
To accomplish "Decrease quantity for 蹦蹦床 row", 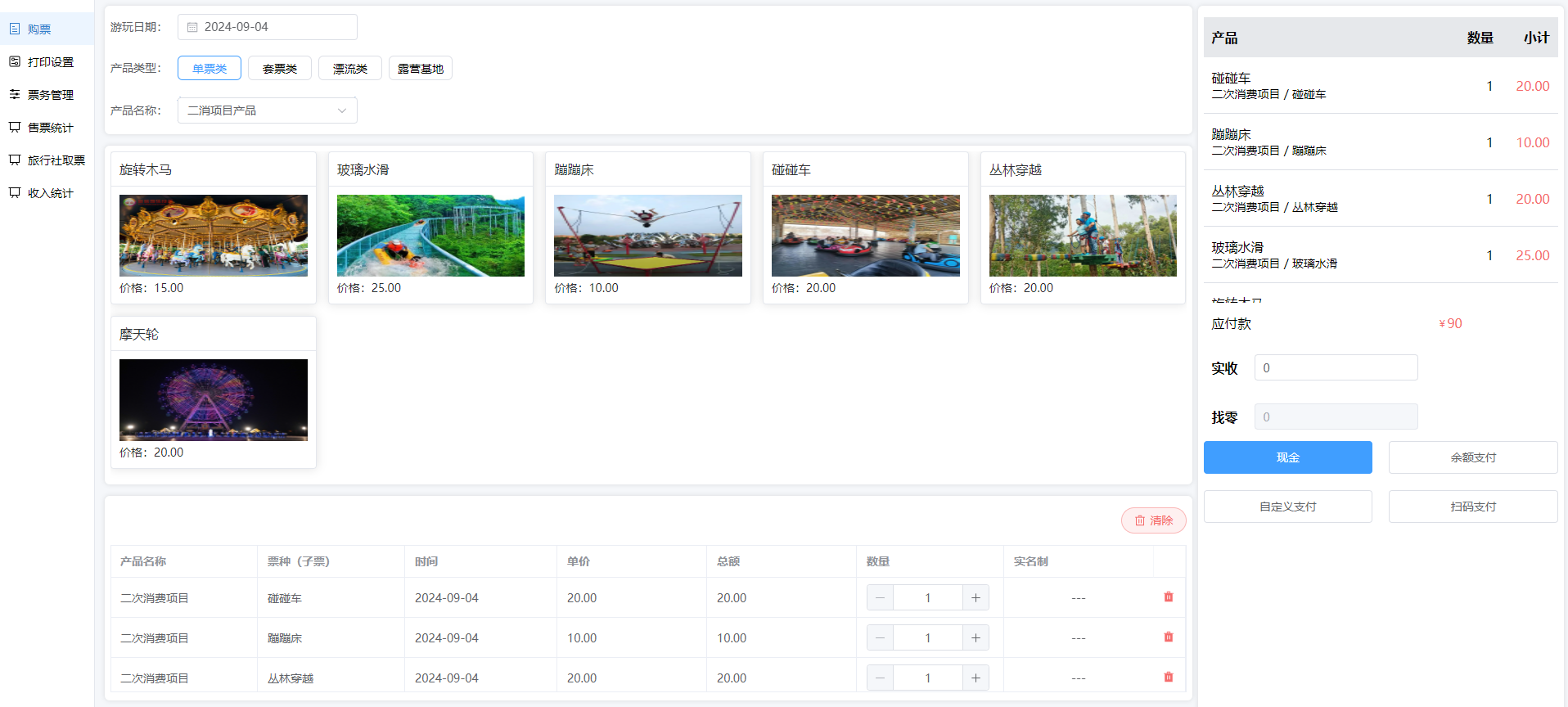I will point(880,637).
